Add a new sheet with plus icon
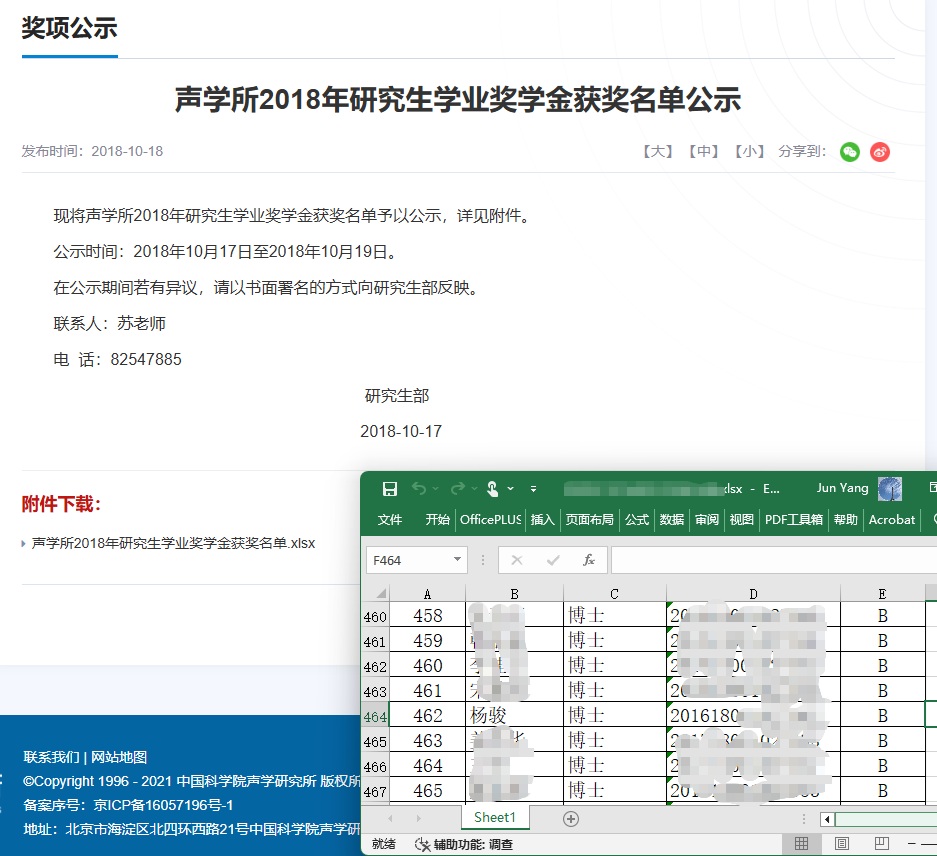The image size is (937, 856). click(x=571, y=819)
